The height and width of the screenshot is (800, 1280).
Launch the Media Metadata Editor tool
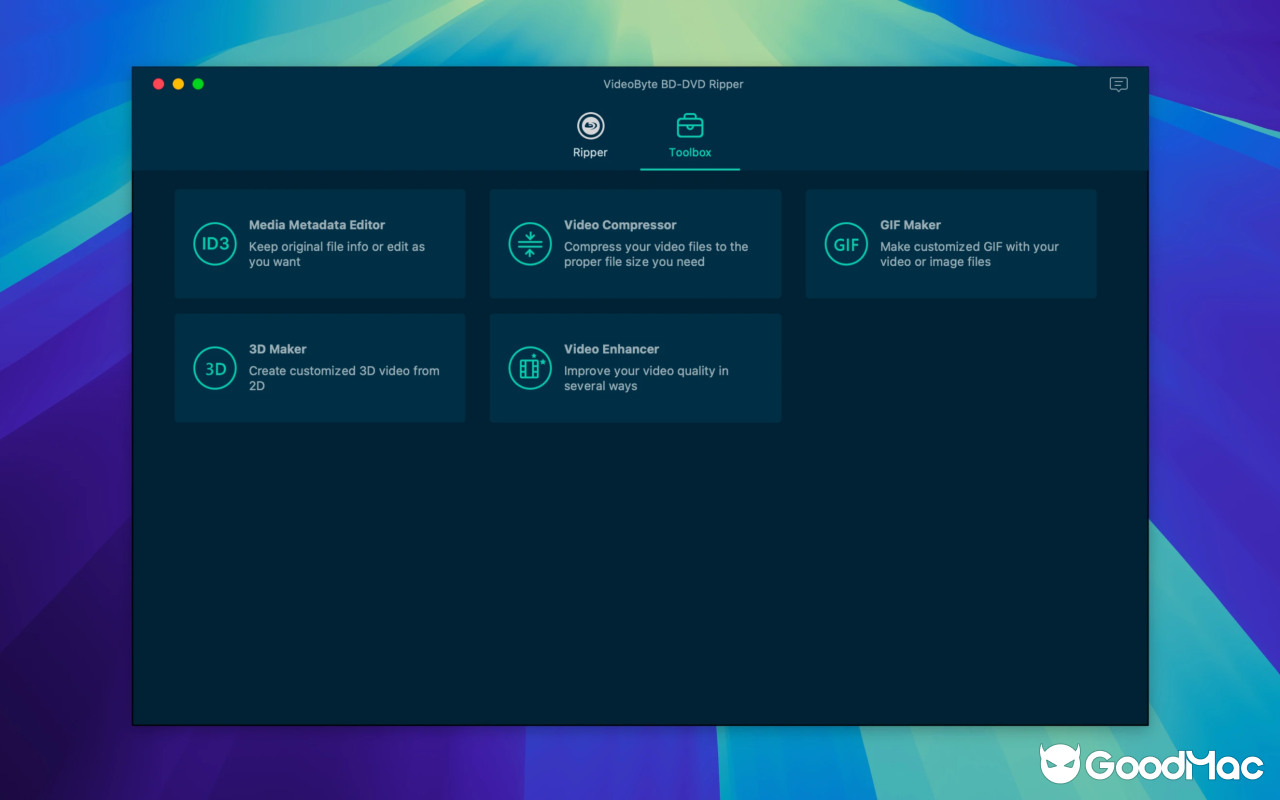click(x=320, y=243)
